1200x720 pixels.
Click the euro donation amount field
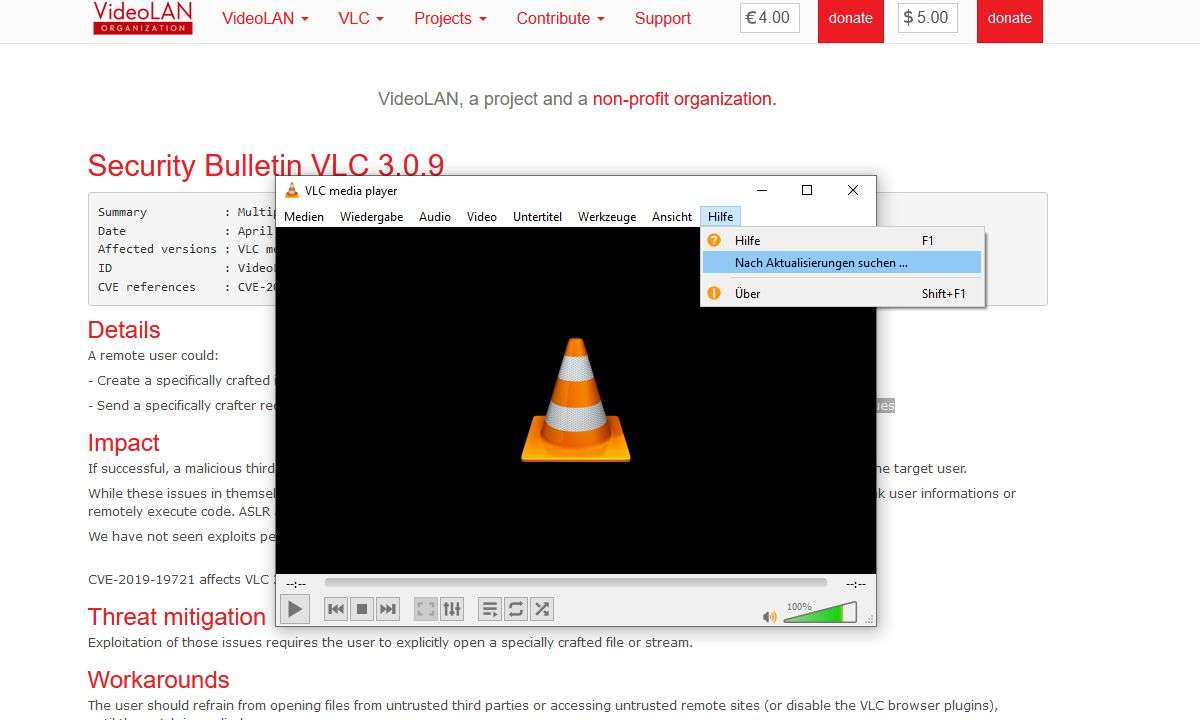pos(770,18)
